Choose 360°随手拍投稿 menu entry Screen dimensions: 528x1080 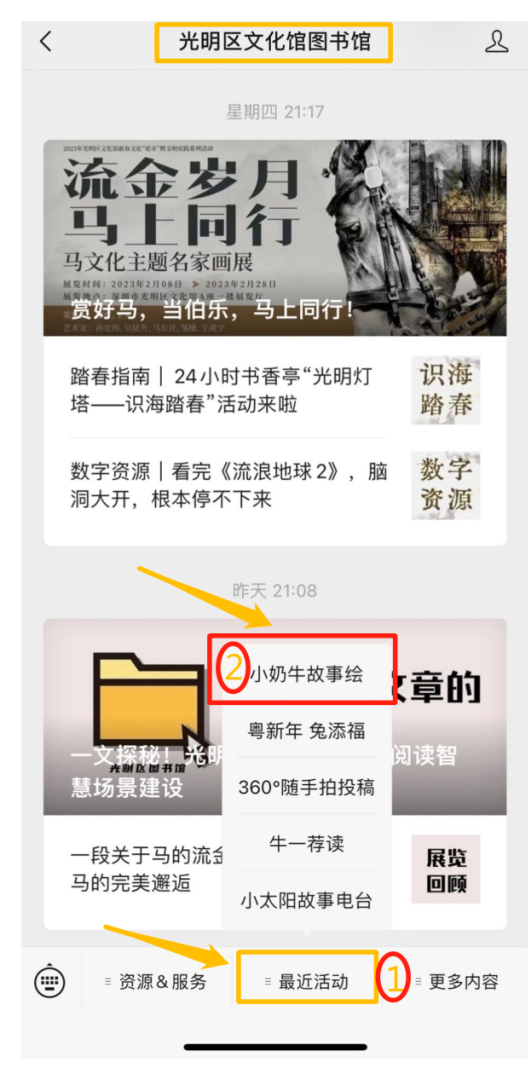[x=307, y=787]
